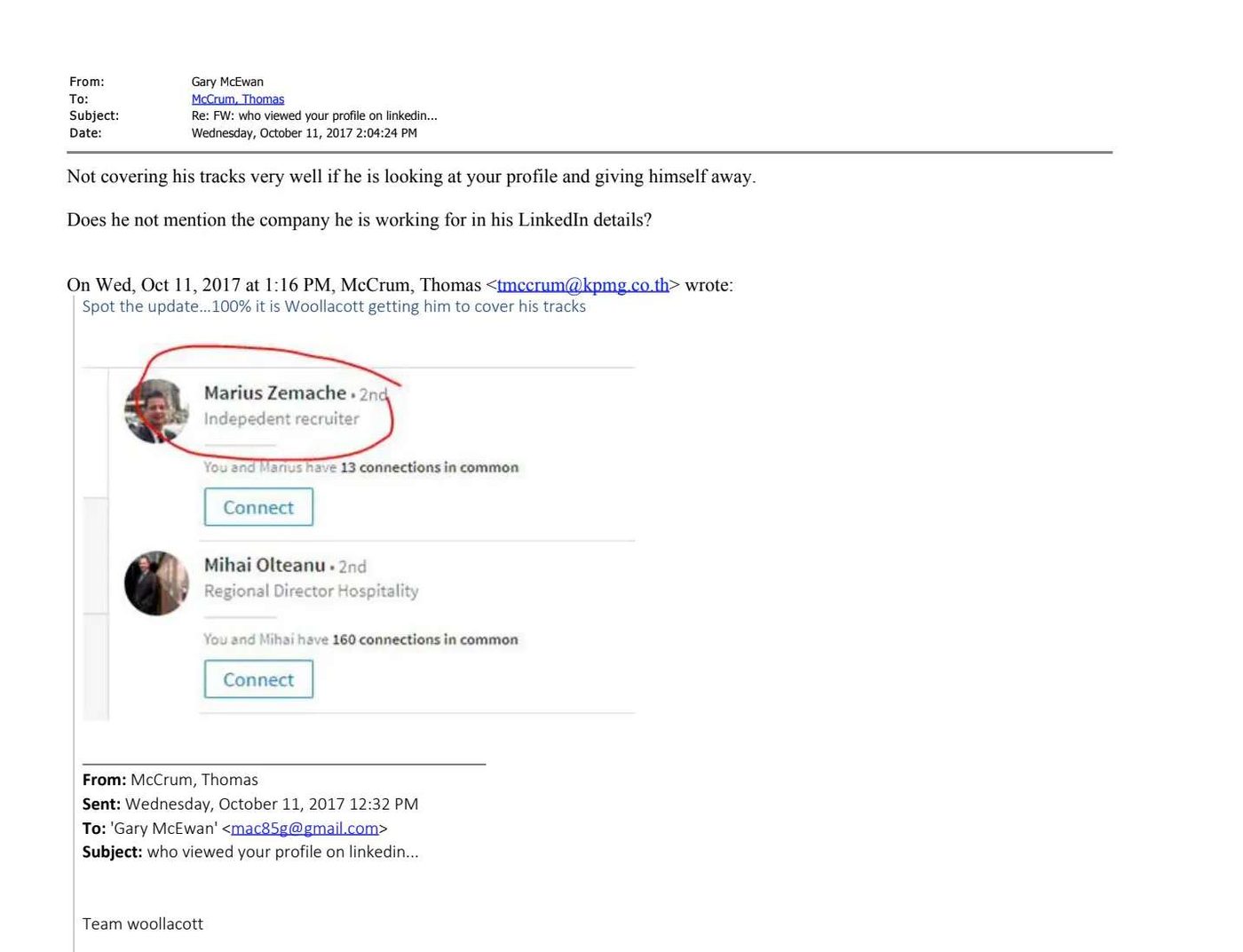This screenshot has height=952, width=1243.
Task: Select "Regional Director Hospitality" text
Action: (311, 591)
